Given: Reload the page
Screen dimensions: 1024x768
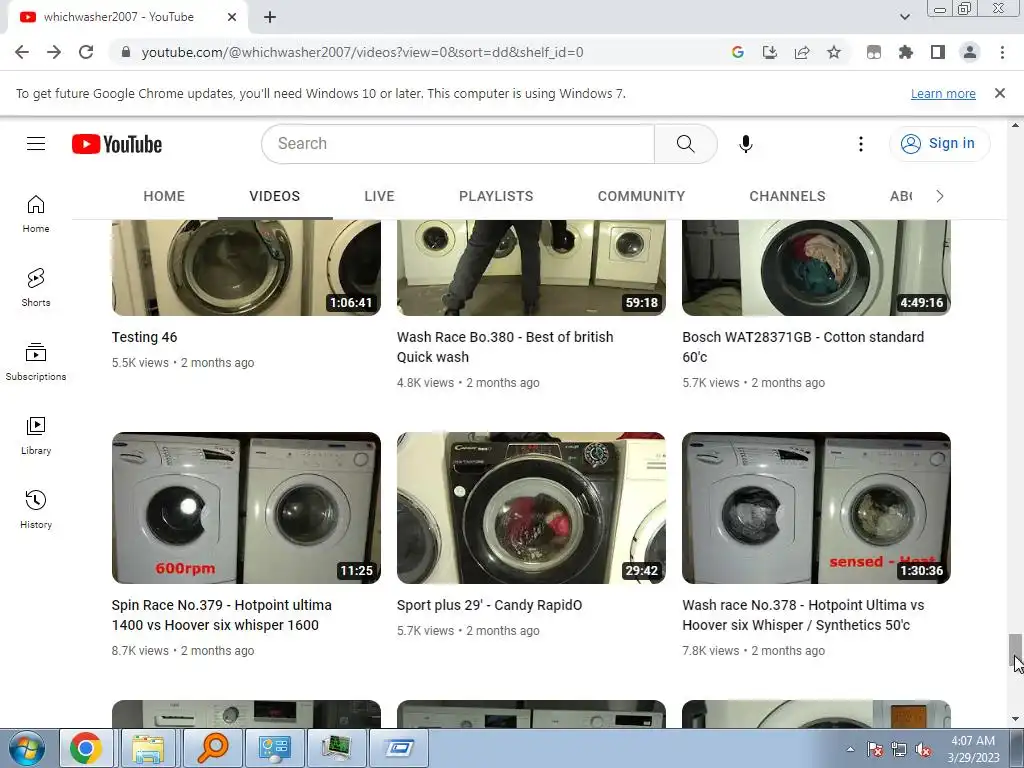Looking at the screenshot, I should coord(86,52).
